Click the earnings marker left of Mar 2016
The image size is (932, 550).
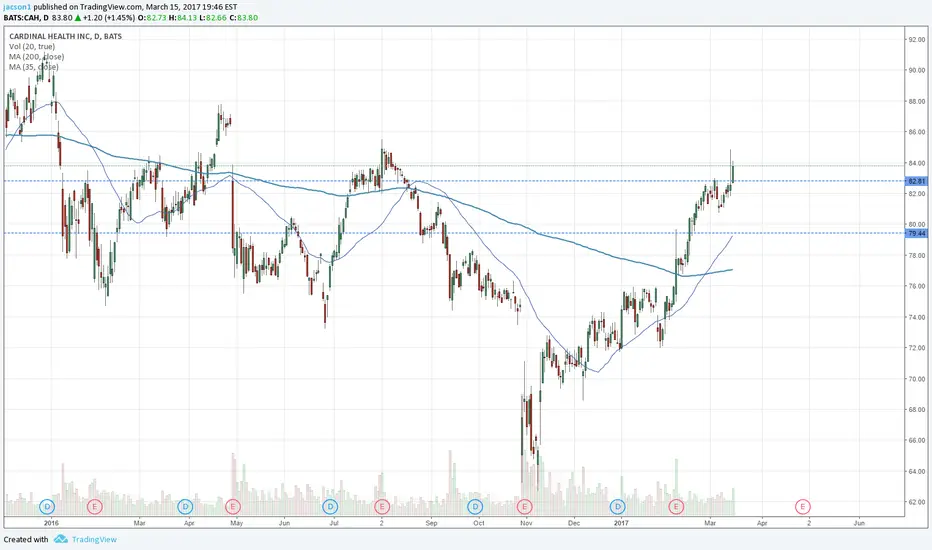click(x=95, y=507)
